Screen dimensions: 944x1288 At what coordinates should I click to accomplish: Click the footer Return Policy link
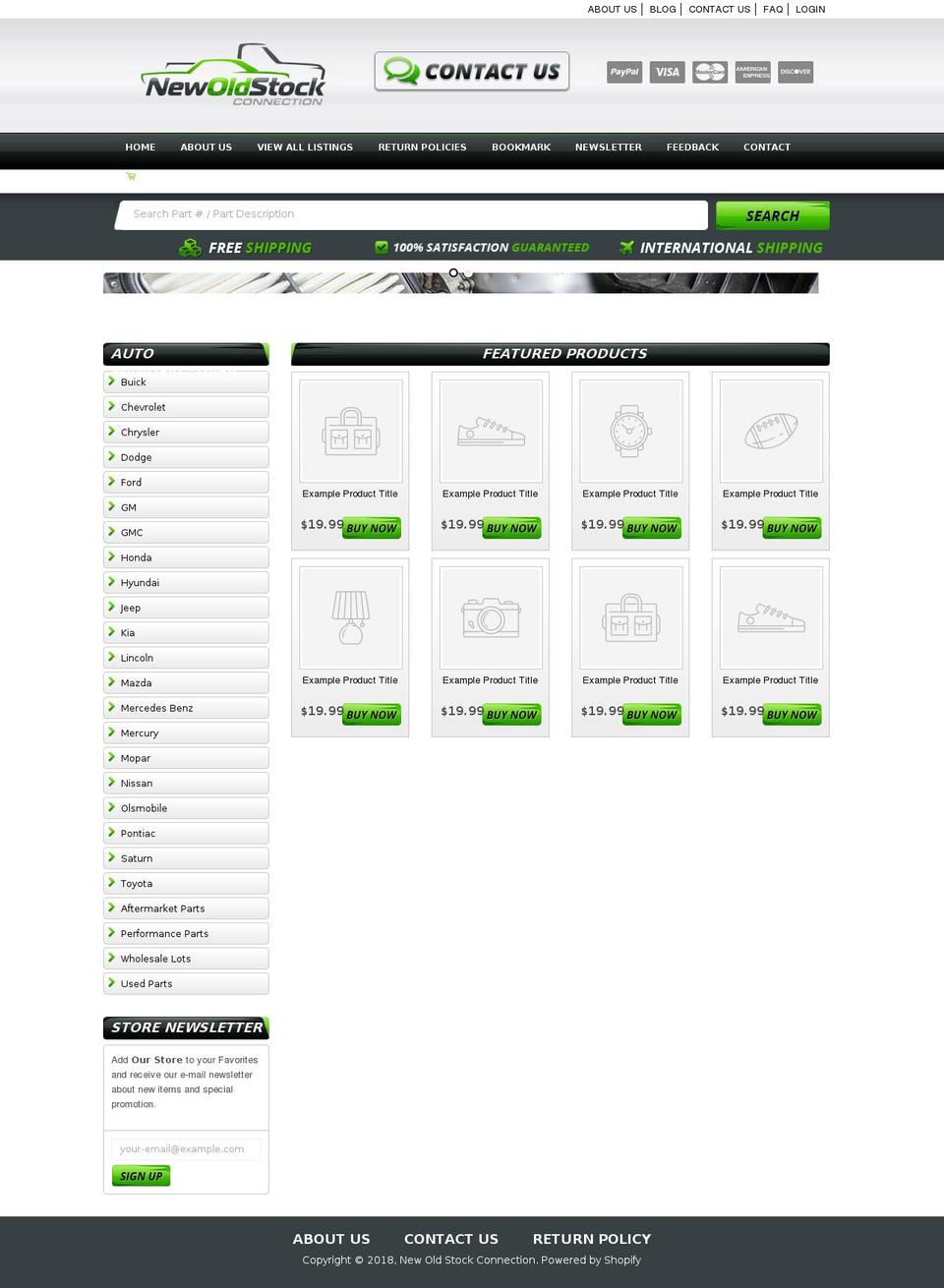(x=592, y=1239)
